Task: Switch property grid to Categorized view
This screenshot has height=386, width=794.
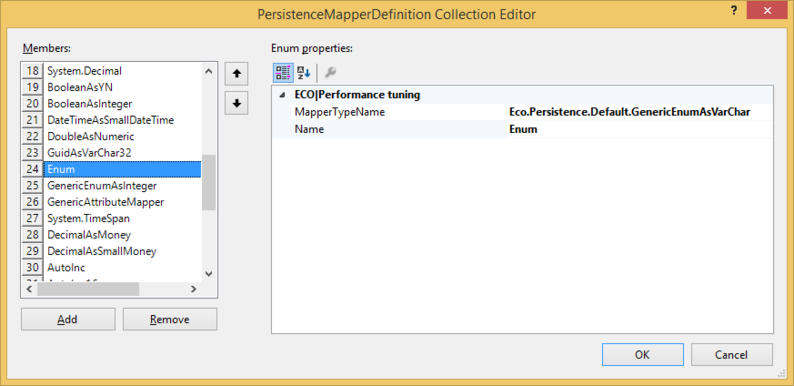Action: pos(282,73)
